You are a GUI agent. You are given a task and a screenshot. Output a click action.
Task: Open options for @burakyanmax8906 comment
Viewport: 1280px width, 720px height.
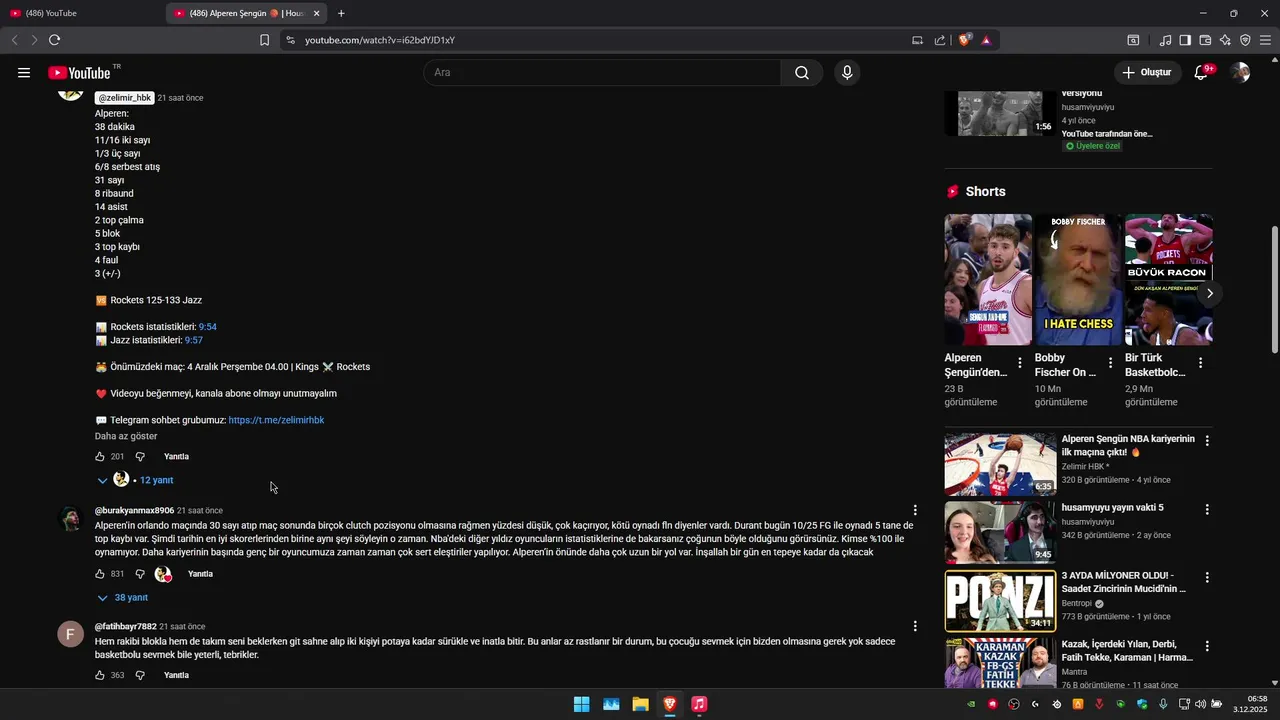(x=914, y=510)
